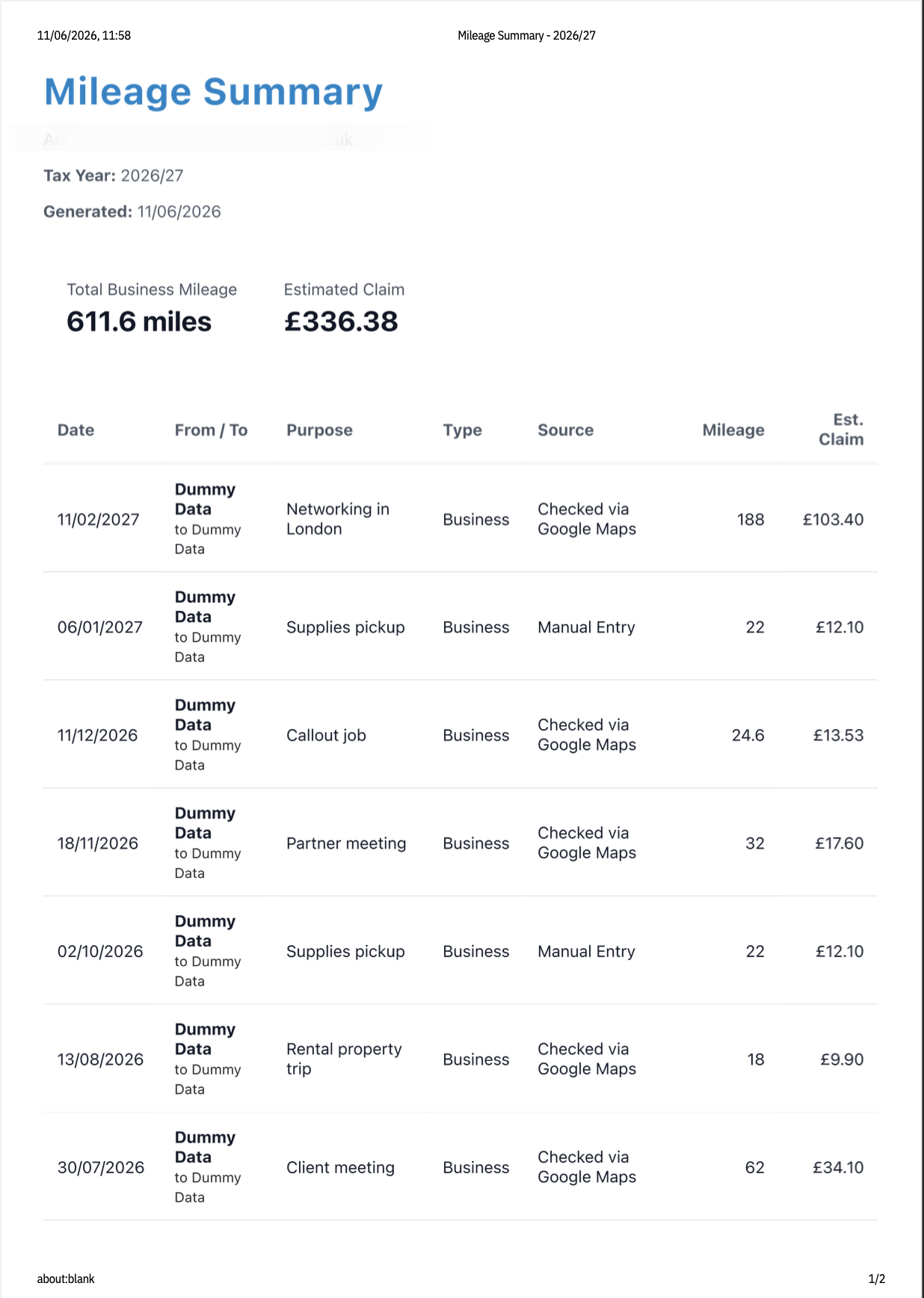Click the 11/02/2027 date entry
The width and height of the screenshot is (924, 1298).
[99, 520]
